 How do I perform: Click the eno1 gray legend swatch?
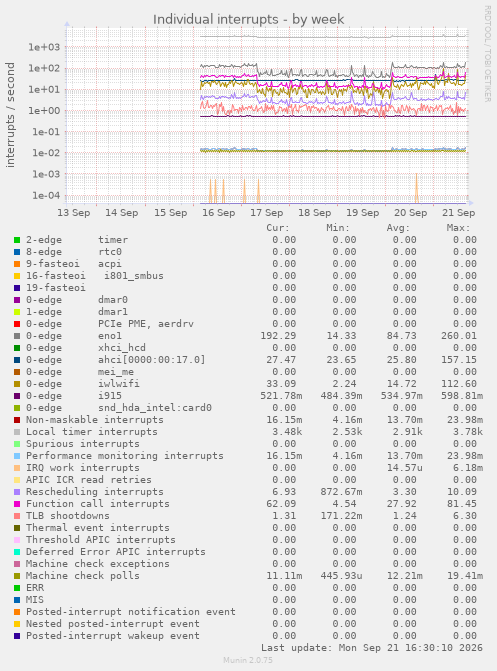(x=17, y=336)
